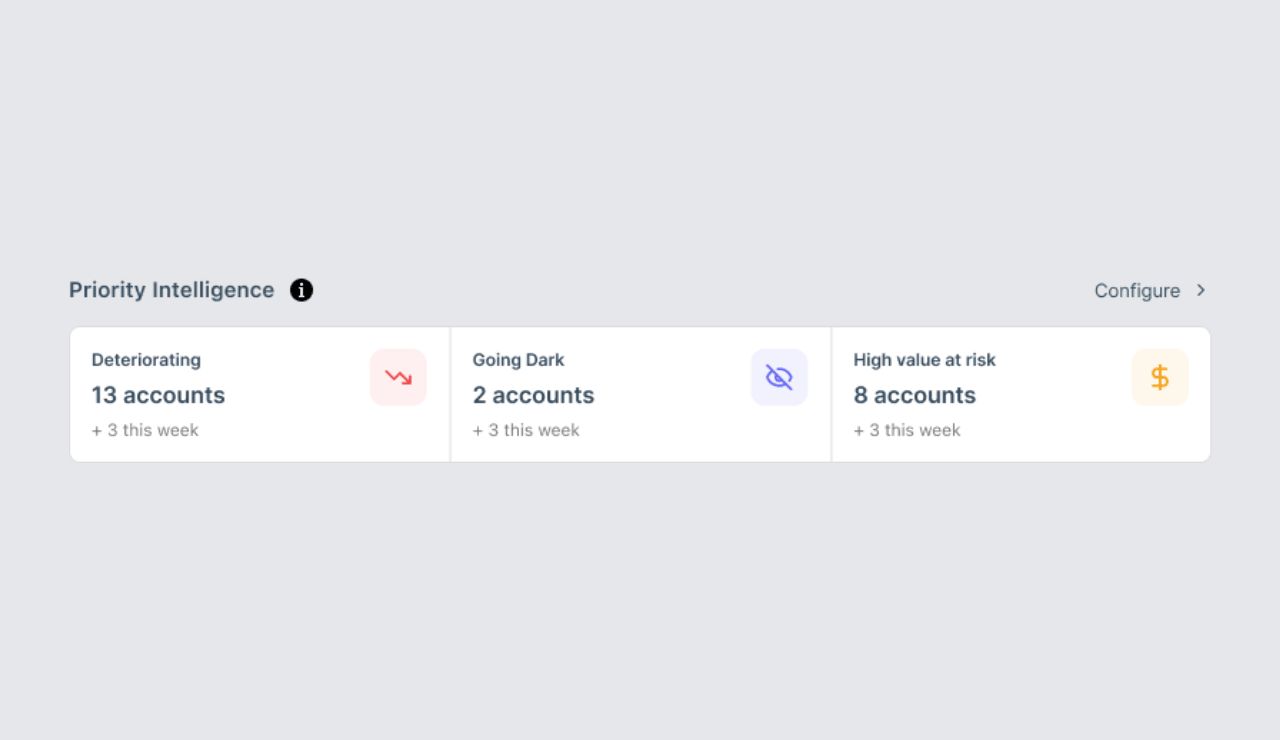Click "+ 3 this week" under 8 accounts
The width and height of the screenshot is (1280, 740).
click(907, 430)
